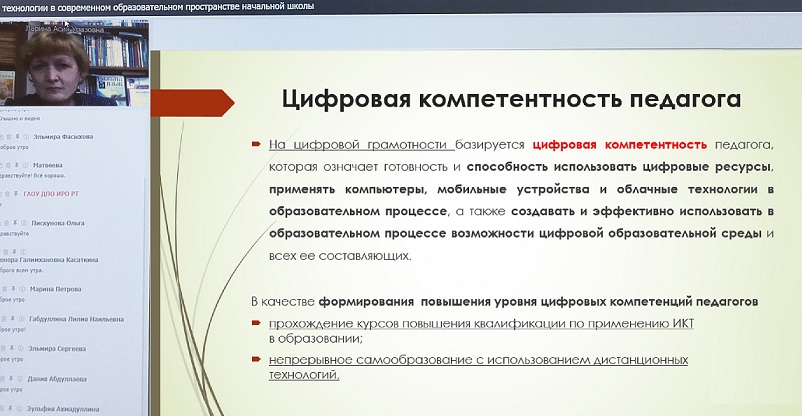Click name Марина Петрова in chat list
Viewport: 802px width, 416px height.
pyautogui.click(x=55, y=289)
